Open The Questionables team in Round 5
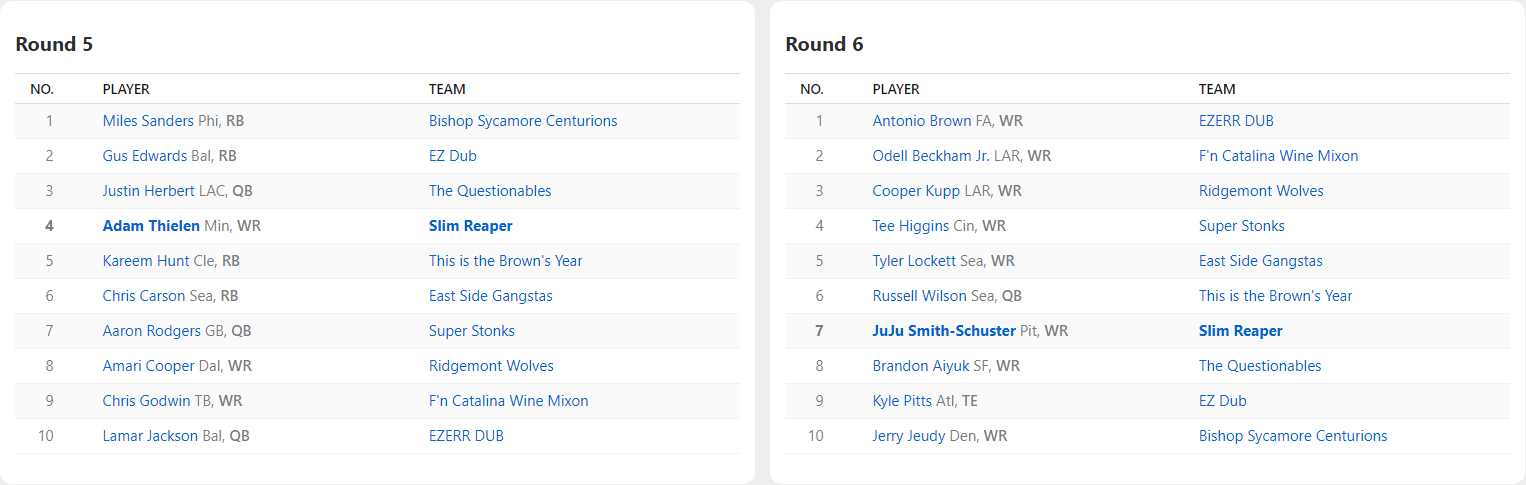Screen dimensions: 1526x485 click(x=490, y=191)
